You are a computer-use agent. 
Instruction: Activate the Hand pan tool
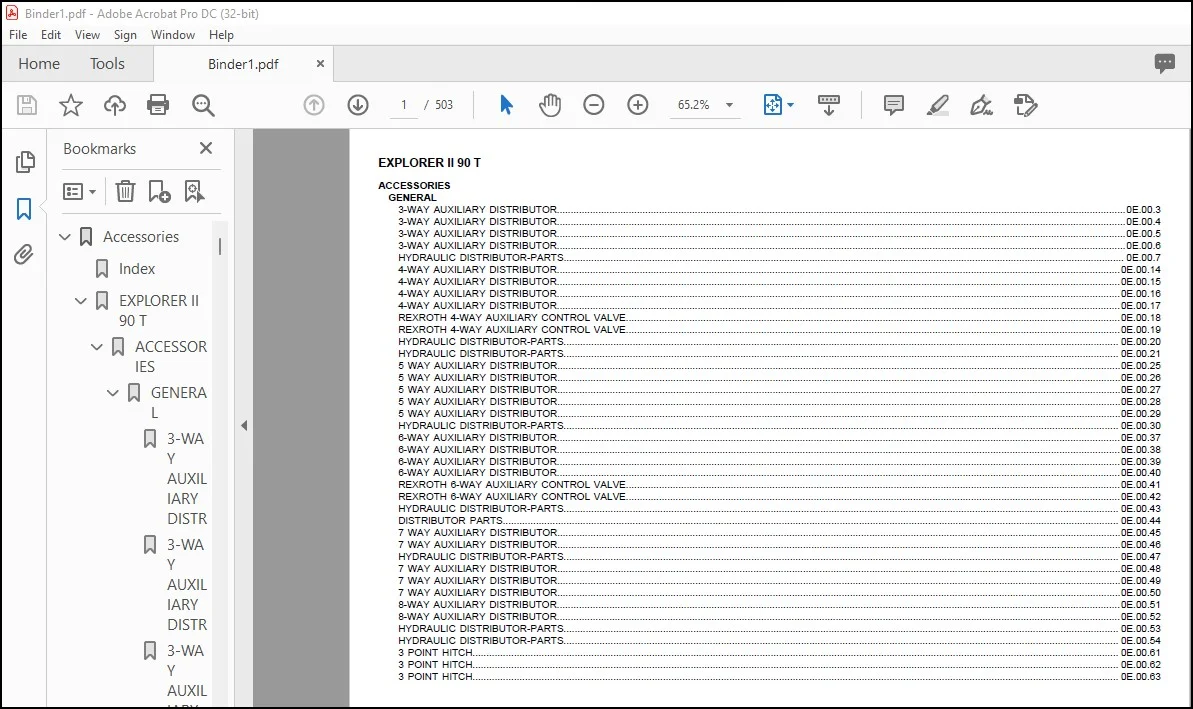point(550,105)
